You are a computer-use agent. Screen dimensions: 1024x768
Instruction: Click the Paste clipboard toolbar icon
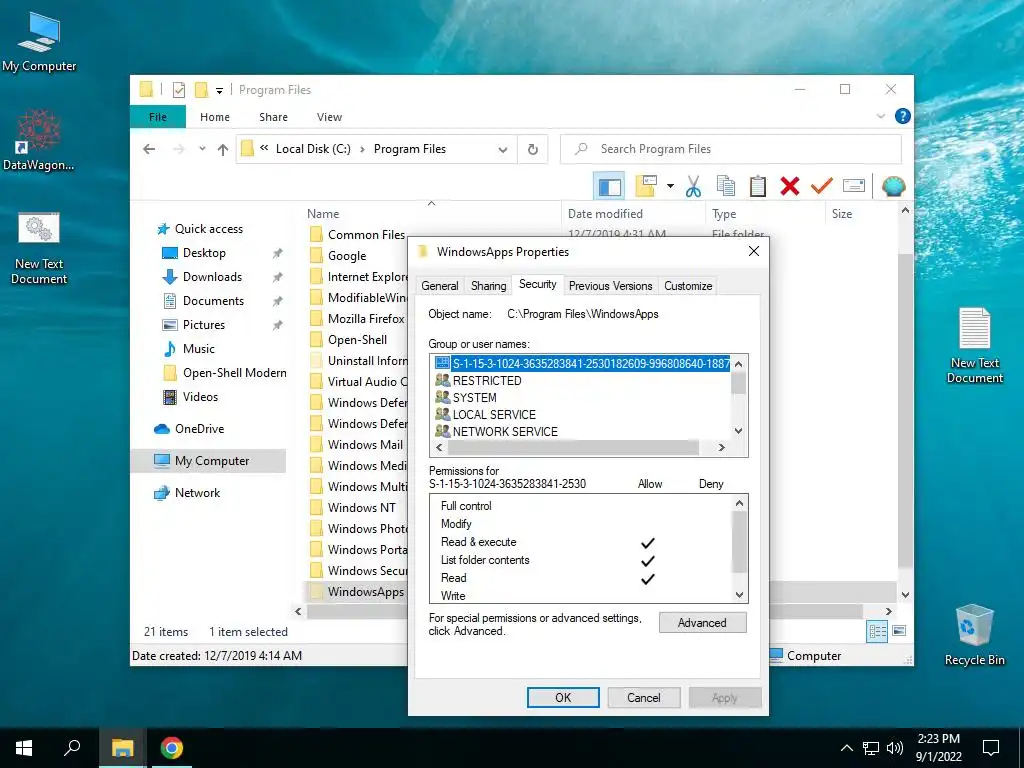click(758, 186)
